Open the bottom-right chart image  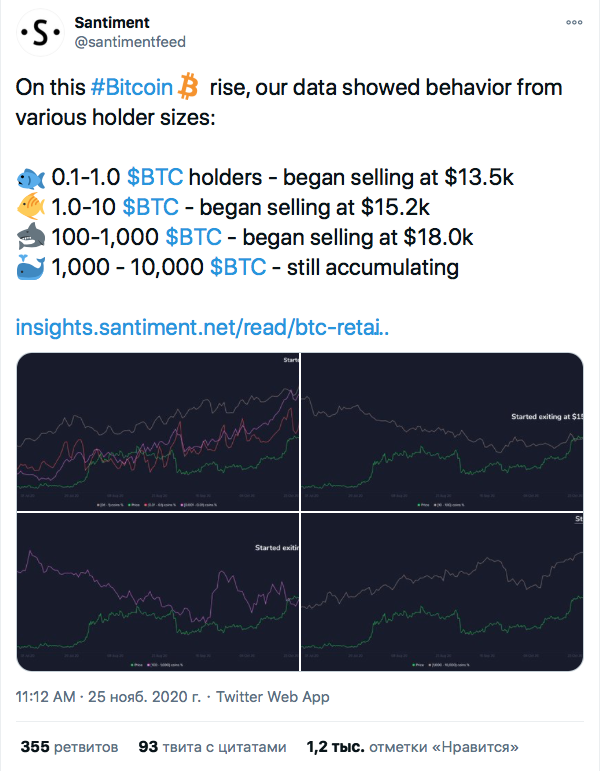coord(443,592)
